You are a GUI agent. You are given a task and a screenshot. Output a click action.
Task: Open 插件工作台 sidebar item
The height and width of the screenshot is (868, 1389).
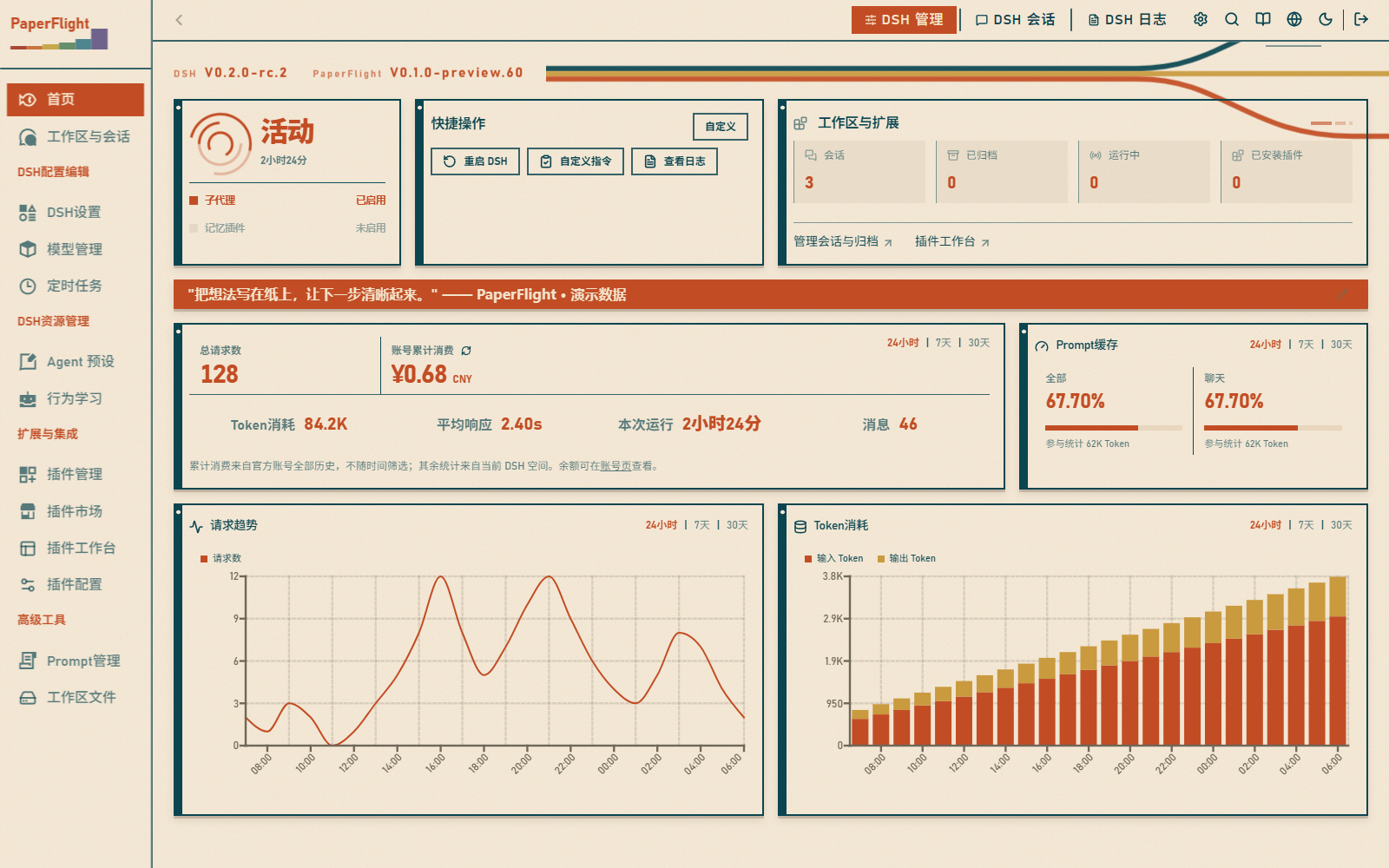[x=75, y=548]
